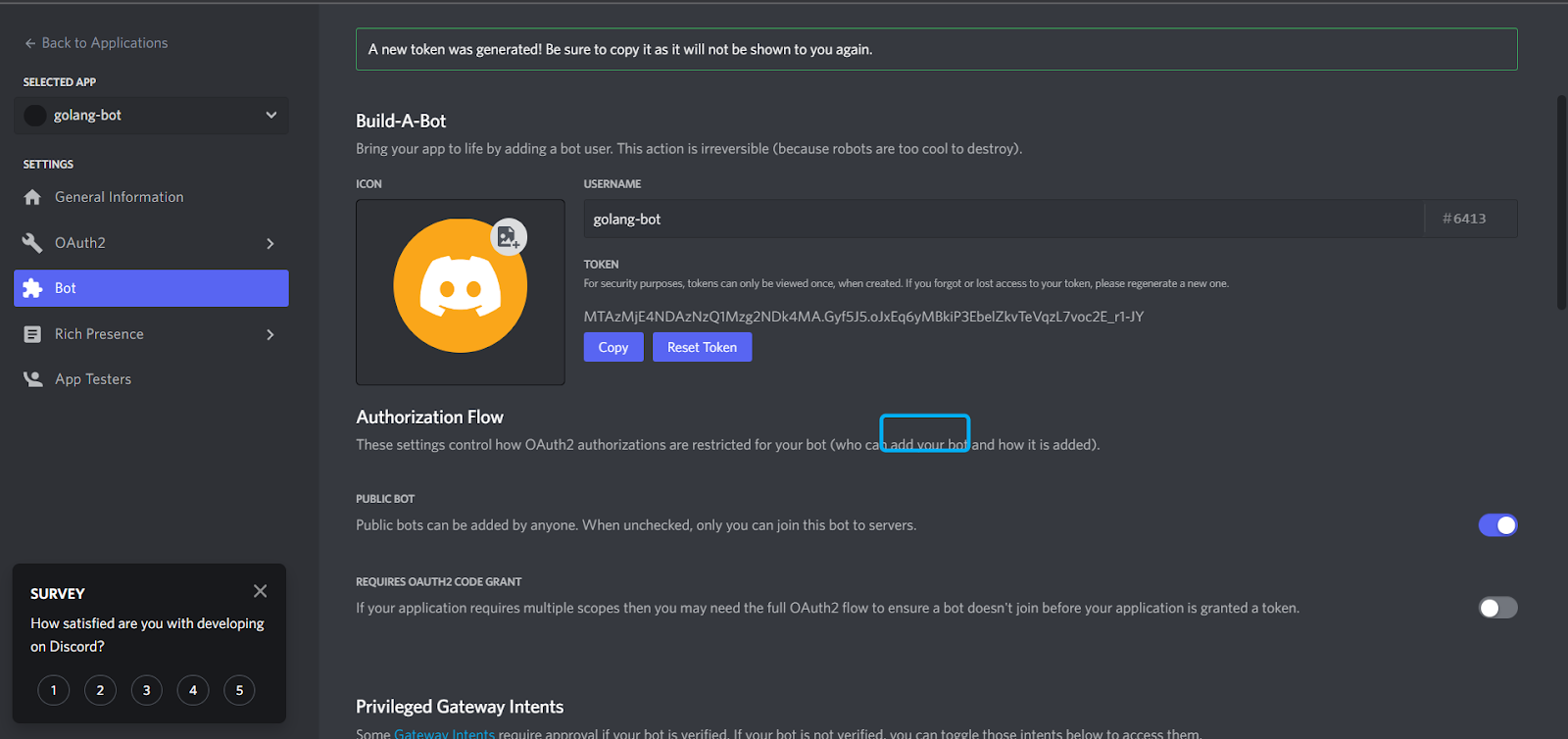Click the golang-bot app avatar circle
The height and width of the screenshot is (739, 1568).
[x=35, y=116]
